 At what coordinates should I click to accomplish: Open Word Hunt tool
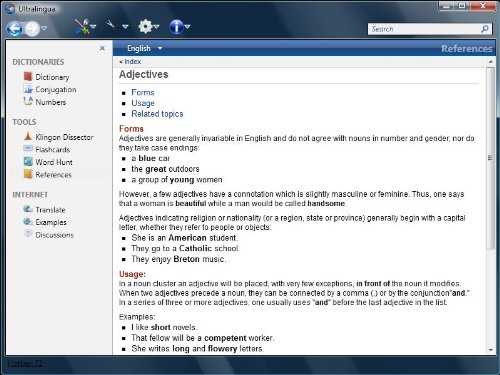coord(54,162)
